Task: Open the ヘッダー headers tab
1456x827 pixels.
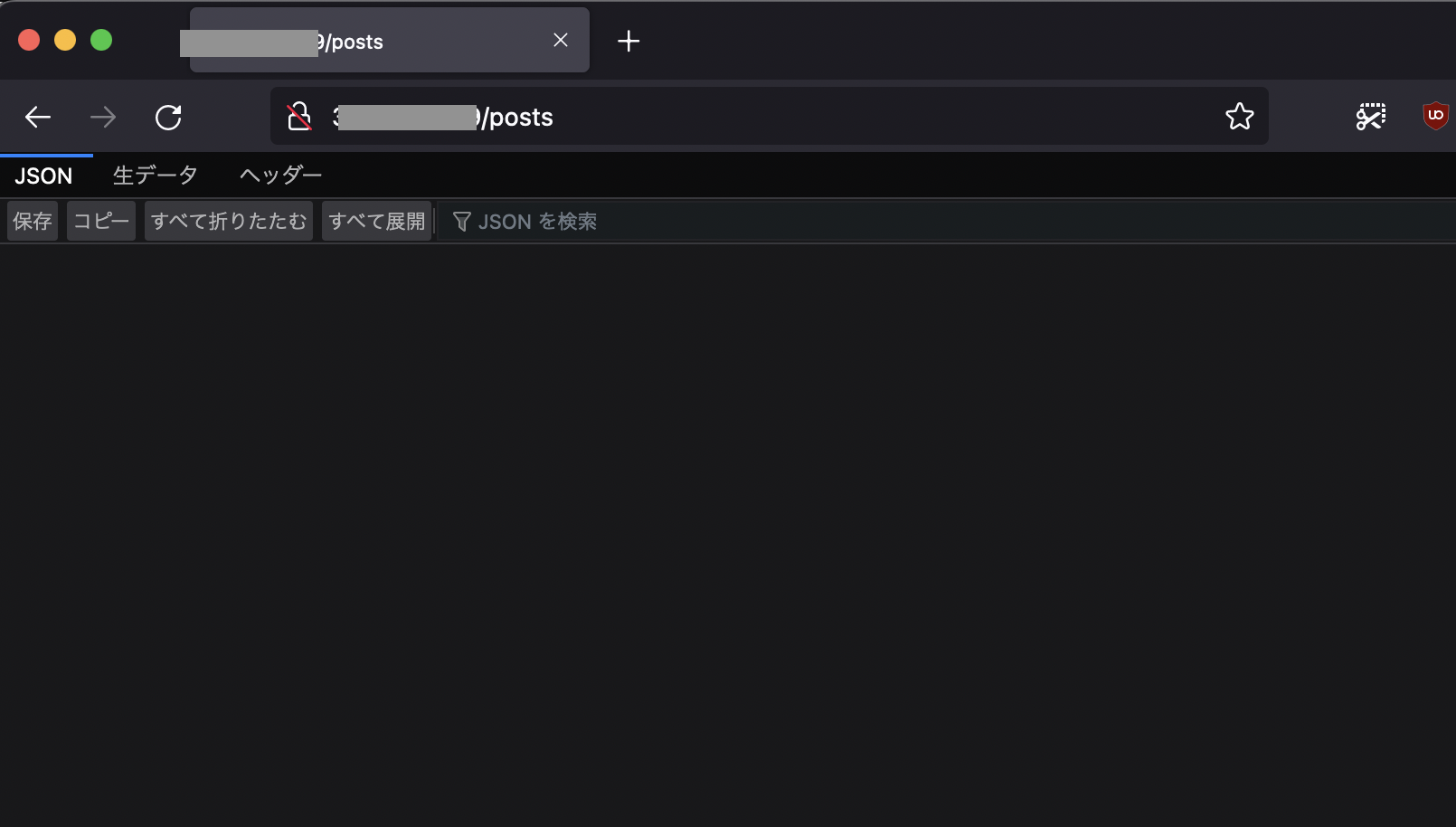Action: 280,175
